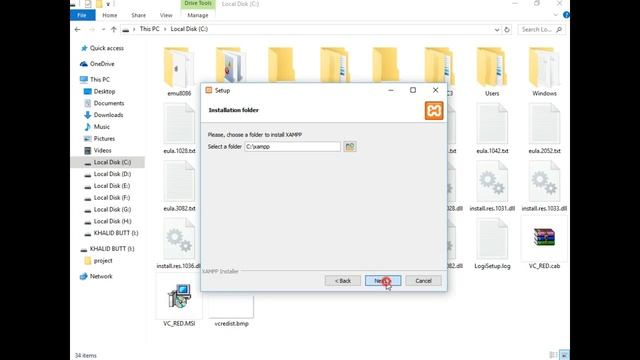Click the XAMPP logo icon in Setup
The width and height of the screenshot is (640, 360).
434,111
